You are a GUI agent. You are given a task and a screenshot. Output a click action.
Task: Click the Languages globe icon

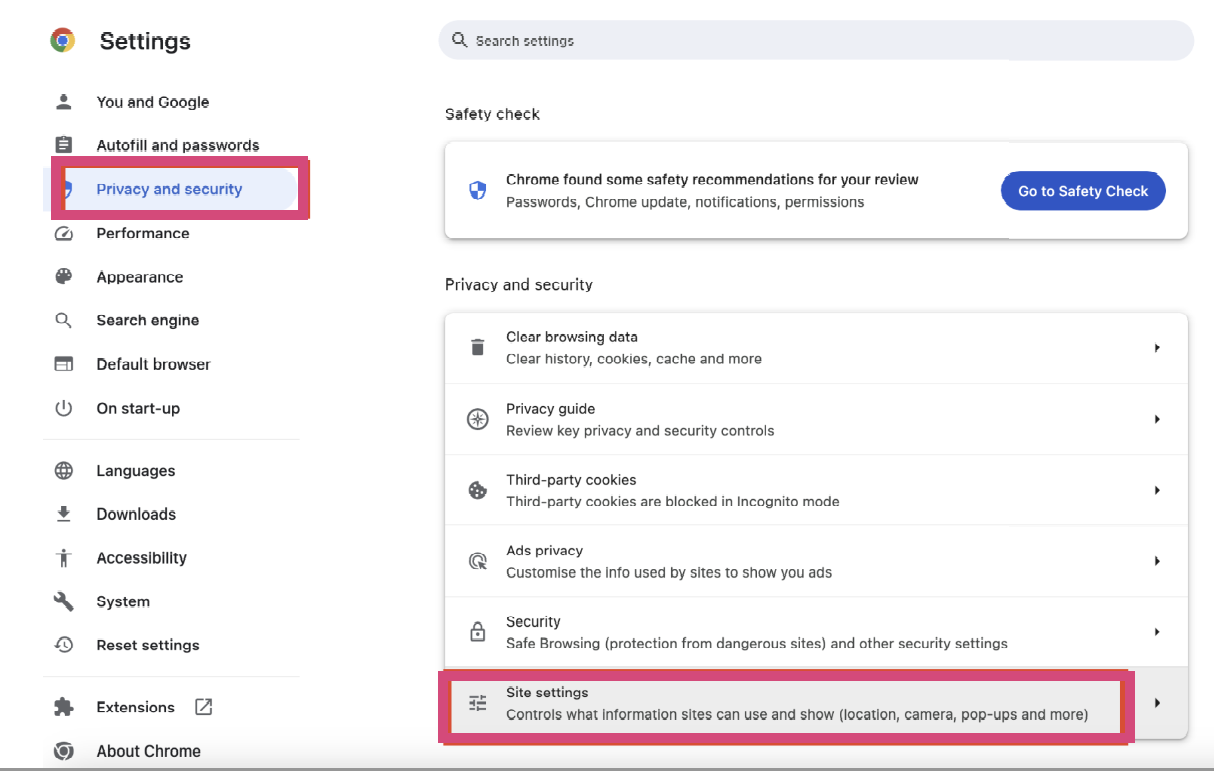point(64,471)
